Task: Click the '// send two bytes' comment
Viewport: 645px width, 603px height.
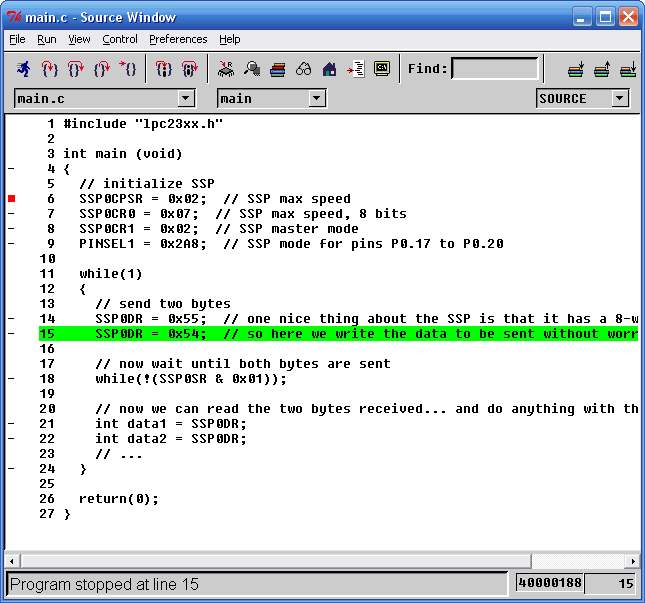Action: click(163, 304)
